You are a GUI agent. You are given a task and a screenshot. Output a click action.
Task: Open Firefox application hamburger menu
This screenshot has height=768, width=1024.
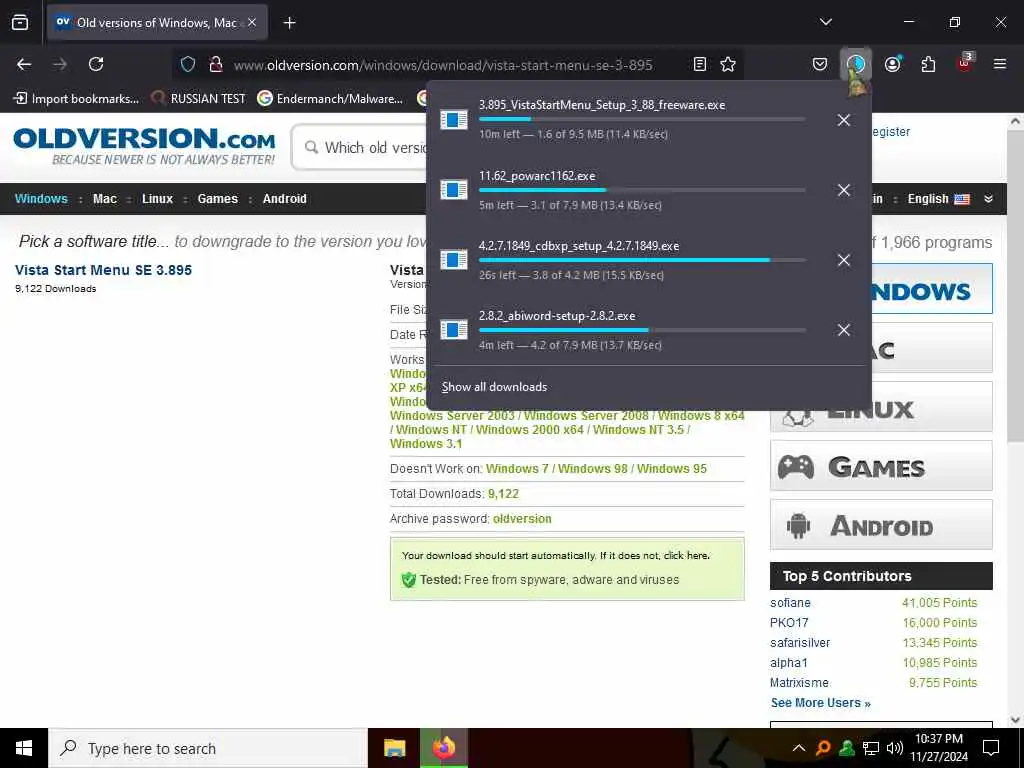click(x=1000, y=64)
